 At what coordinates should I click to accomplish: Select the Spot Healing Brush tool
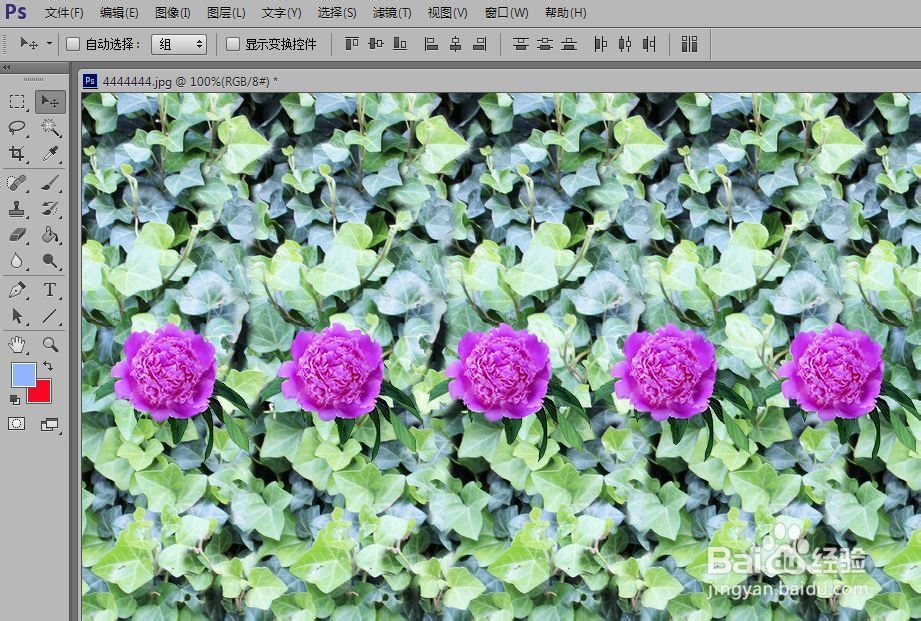pyautogui.click(x=17, y=183)
